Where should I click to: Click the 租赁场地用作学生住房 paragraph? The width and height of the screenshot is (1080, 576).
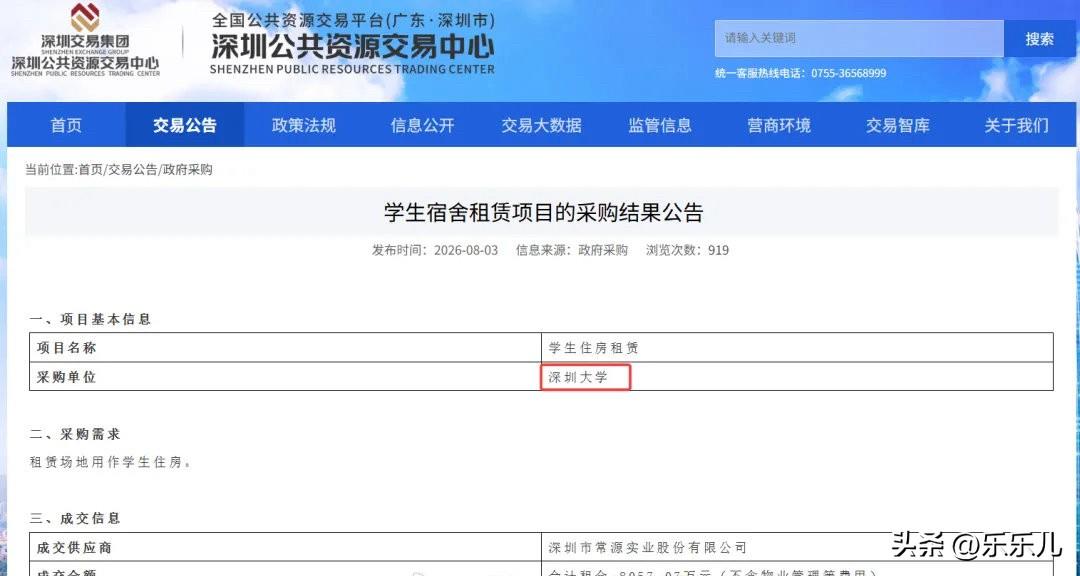110,462
